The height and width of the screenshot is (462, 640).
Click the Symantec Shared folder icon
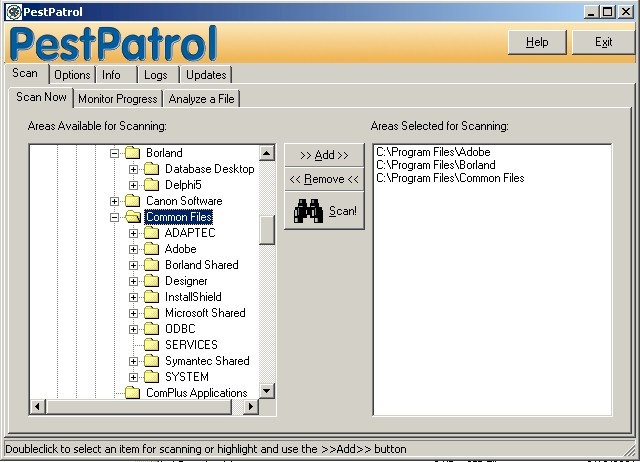[151, 361]
